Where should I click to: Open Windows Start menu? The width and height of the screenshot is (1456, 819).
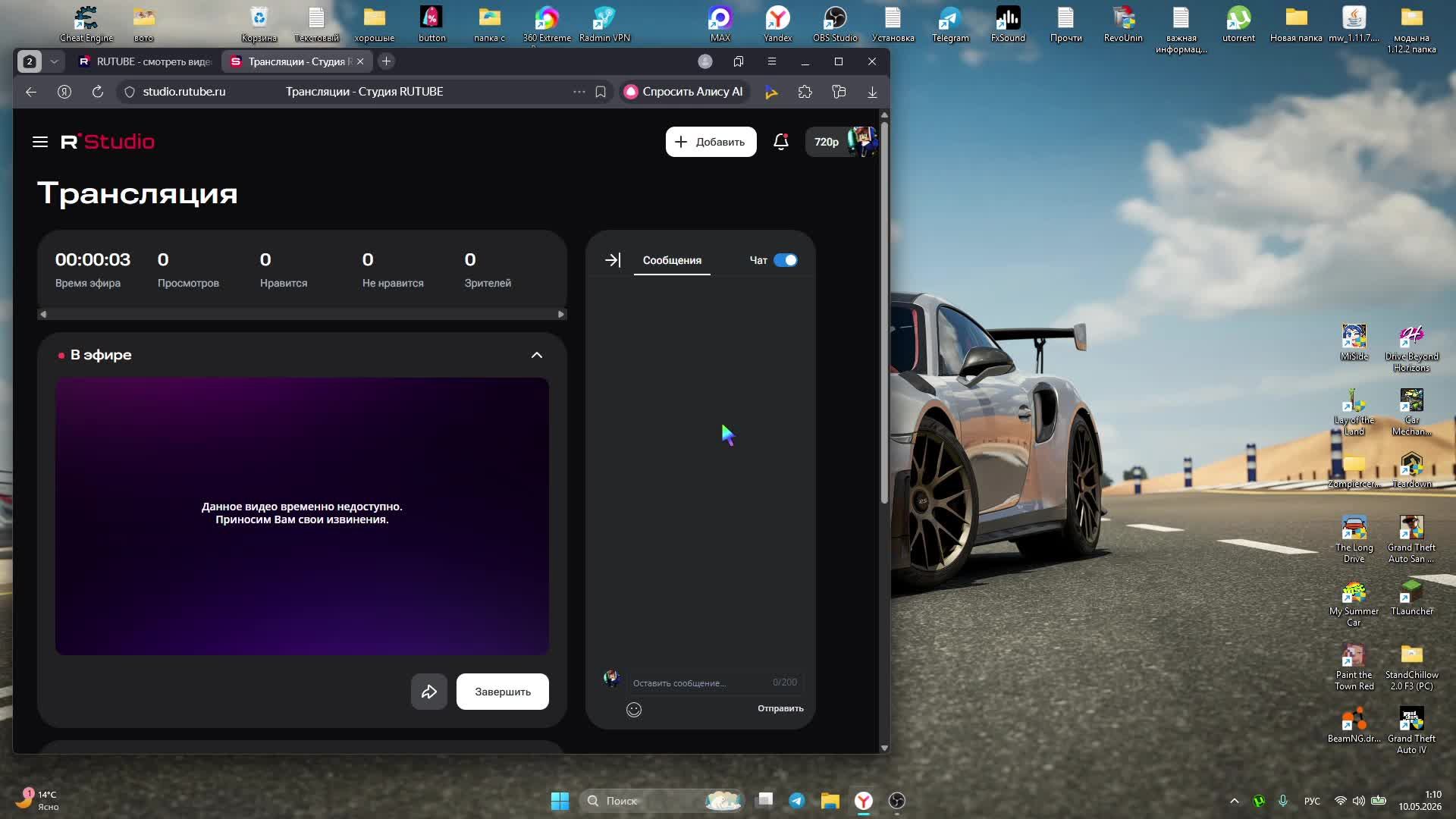click(560, 801)
